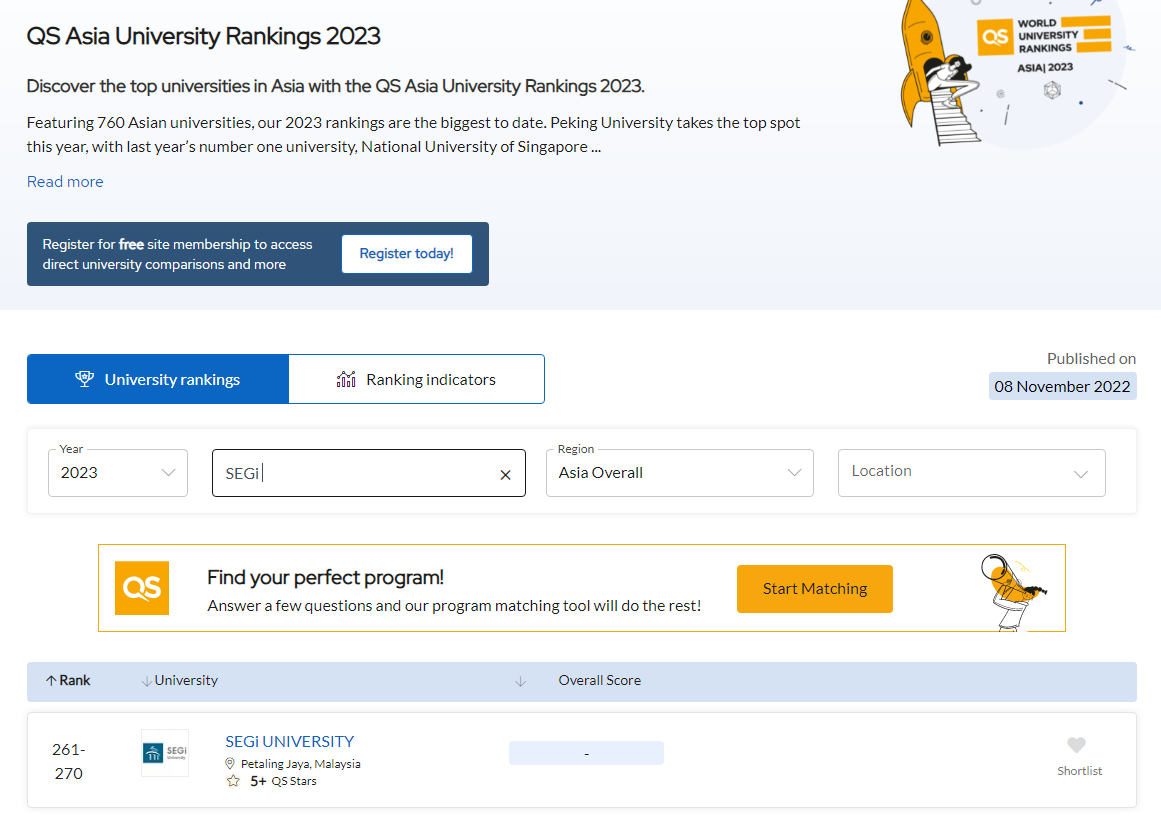Click the QS Stars star icon
Screen dimensions: 1161x824
pyautogui.click(x=233, y=781)
